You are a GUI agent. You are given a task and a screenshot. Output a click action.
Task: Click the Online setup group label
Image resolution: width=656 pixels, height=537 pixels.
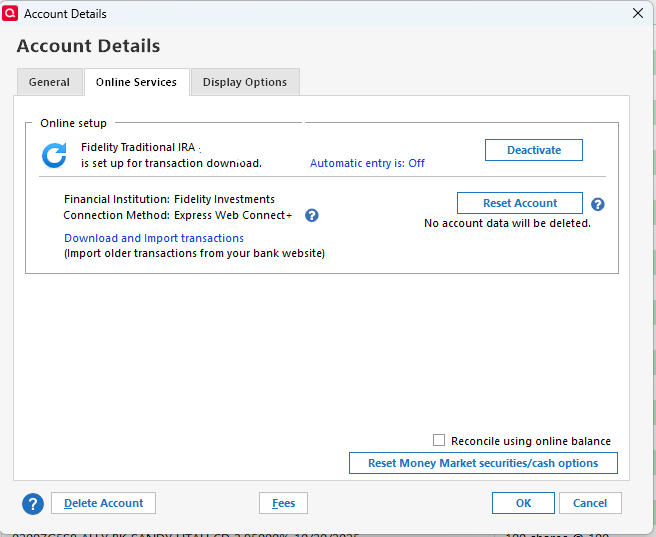pyautogui.click(x=73, y=123)
